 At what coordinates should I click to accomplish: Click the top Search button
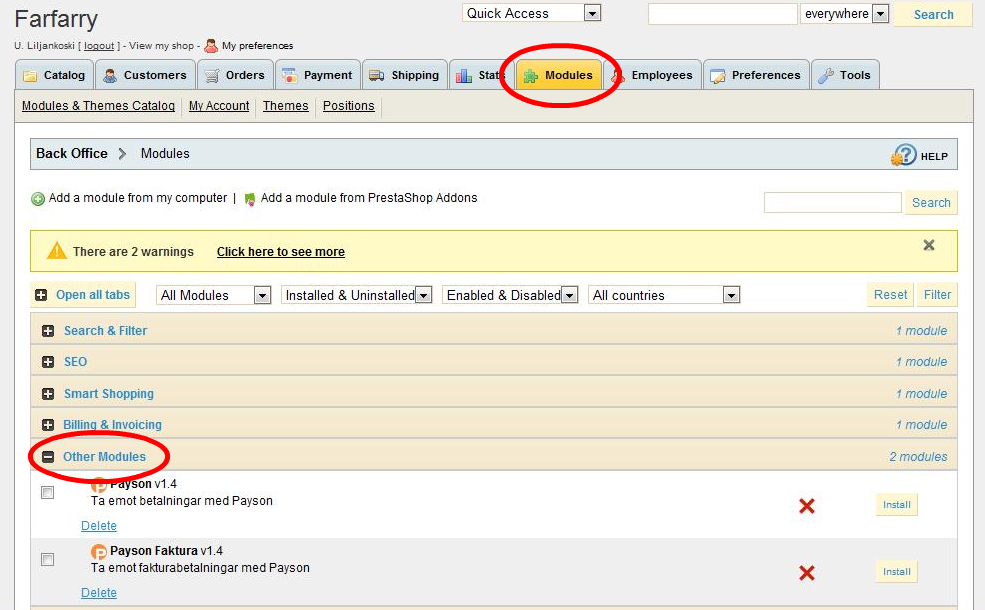click(933, 14)
